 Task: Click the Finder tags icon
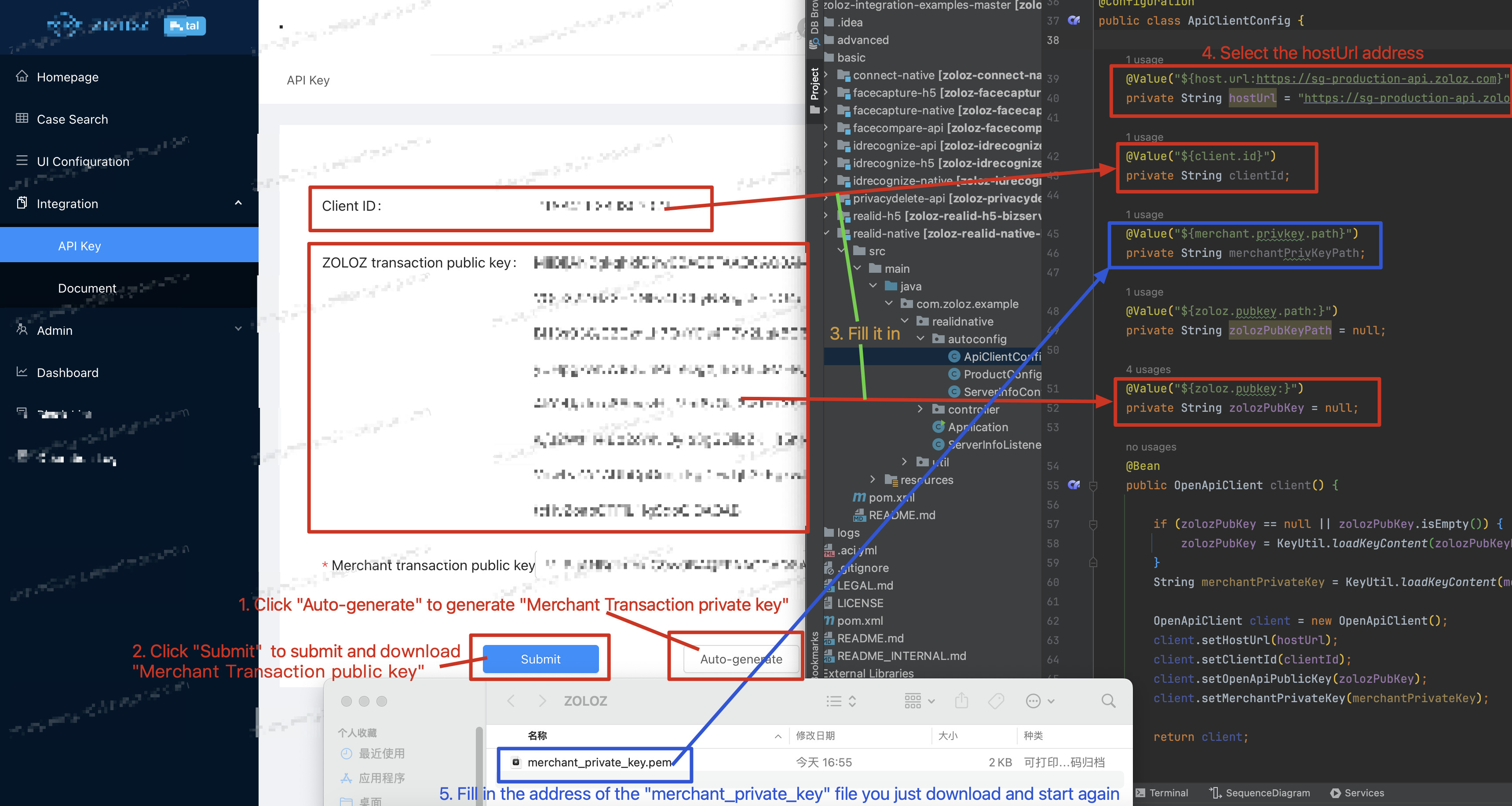click(996, 701)
